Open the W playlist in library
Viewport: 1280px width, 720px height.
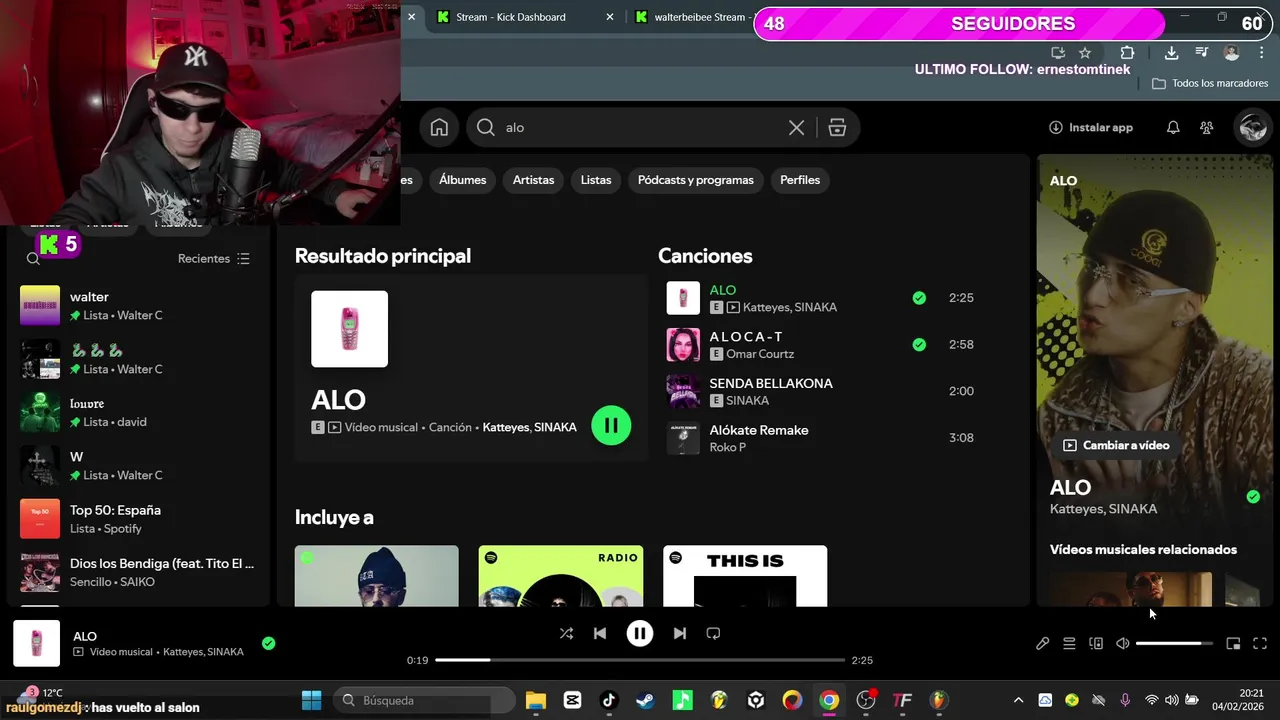(x=138, y=465)
